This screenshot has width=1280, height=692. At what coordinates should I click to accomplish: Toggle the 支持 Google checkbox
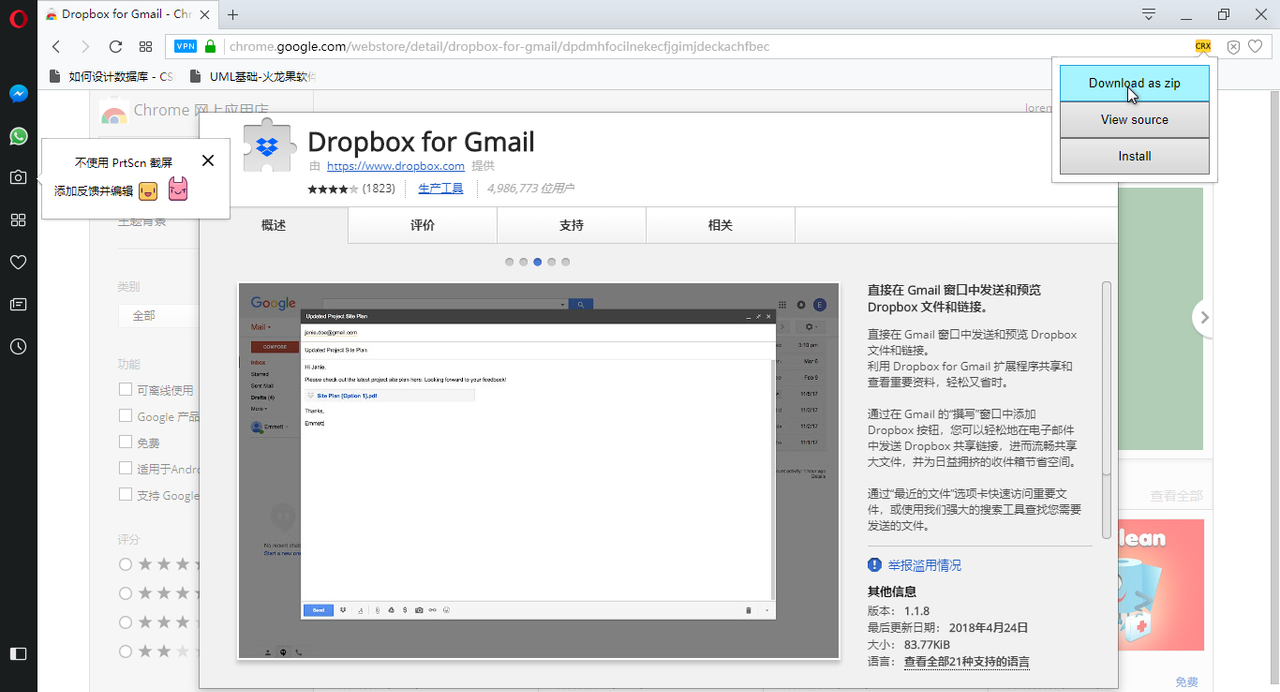coord(126,494)
